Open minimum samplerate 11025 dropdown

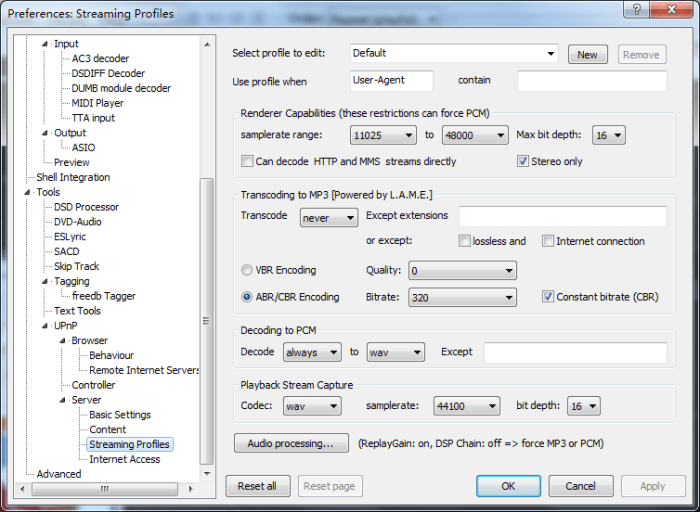click(383, 135)
